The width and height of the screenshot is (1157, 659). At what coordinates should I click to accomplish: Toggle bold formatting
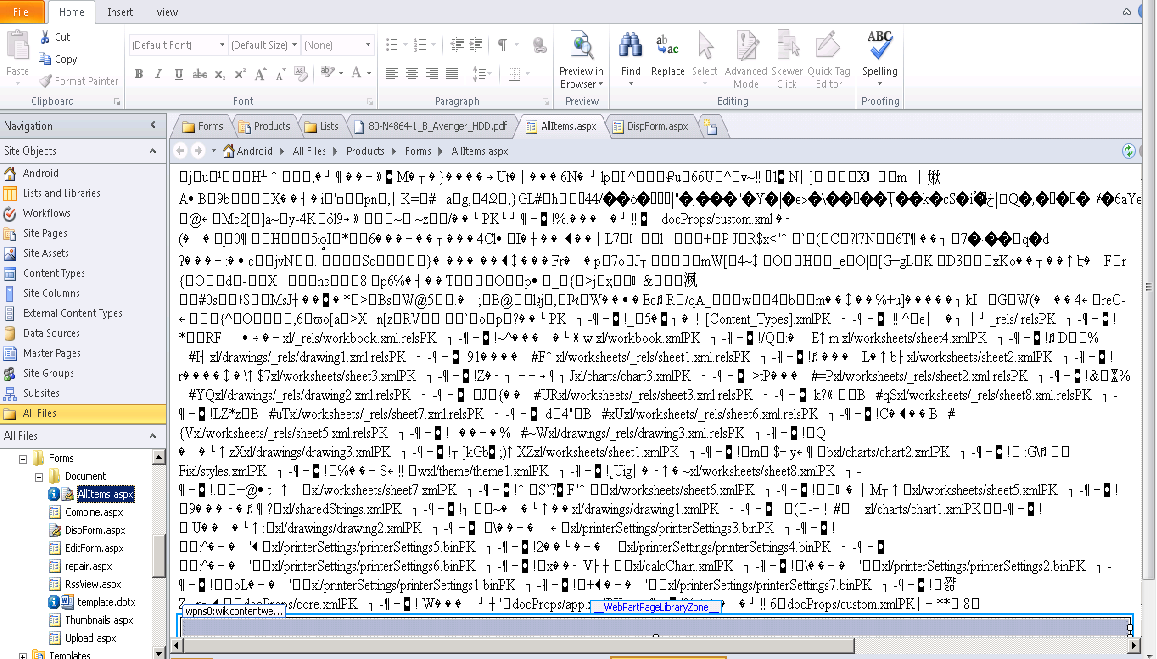[x=138, y=74]
